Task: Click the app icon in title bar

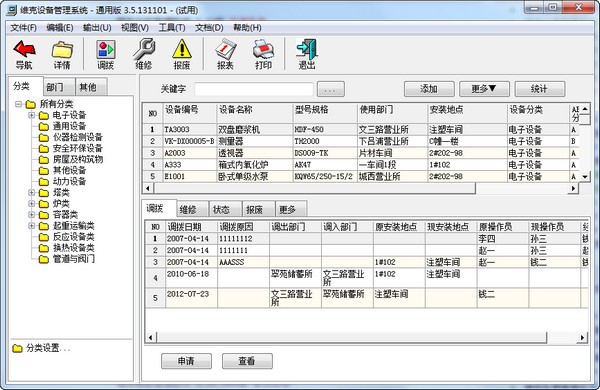Action: [12, 10]
